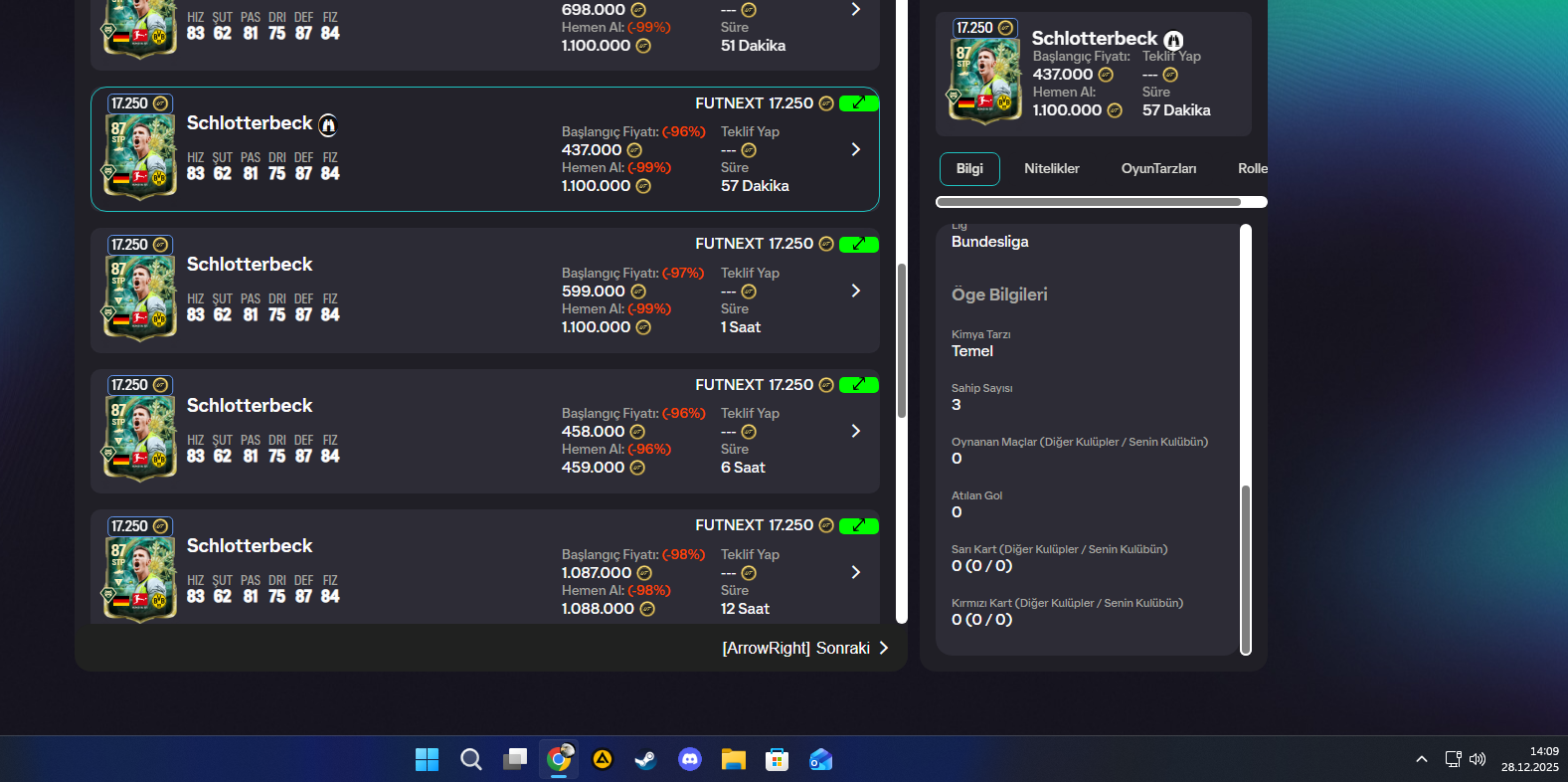Image resolution: width=1568 pixels, height=782 pixels.
Task: Click the '6 Saat' remaining time
Action: [x=743, y=468]
